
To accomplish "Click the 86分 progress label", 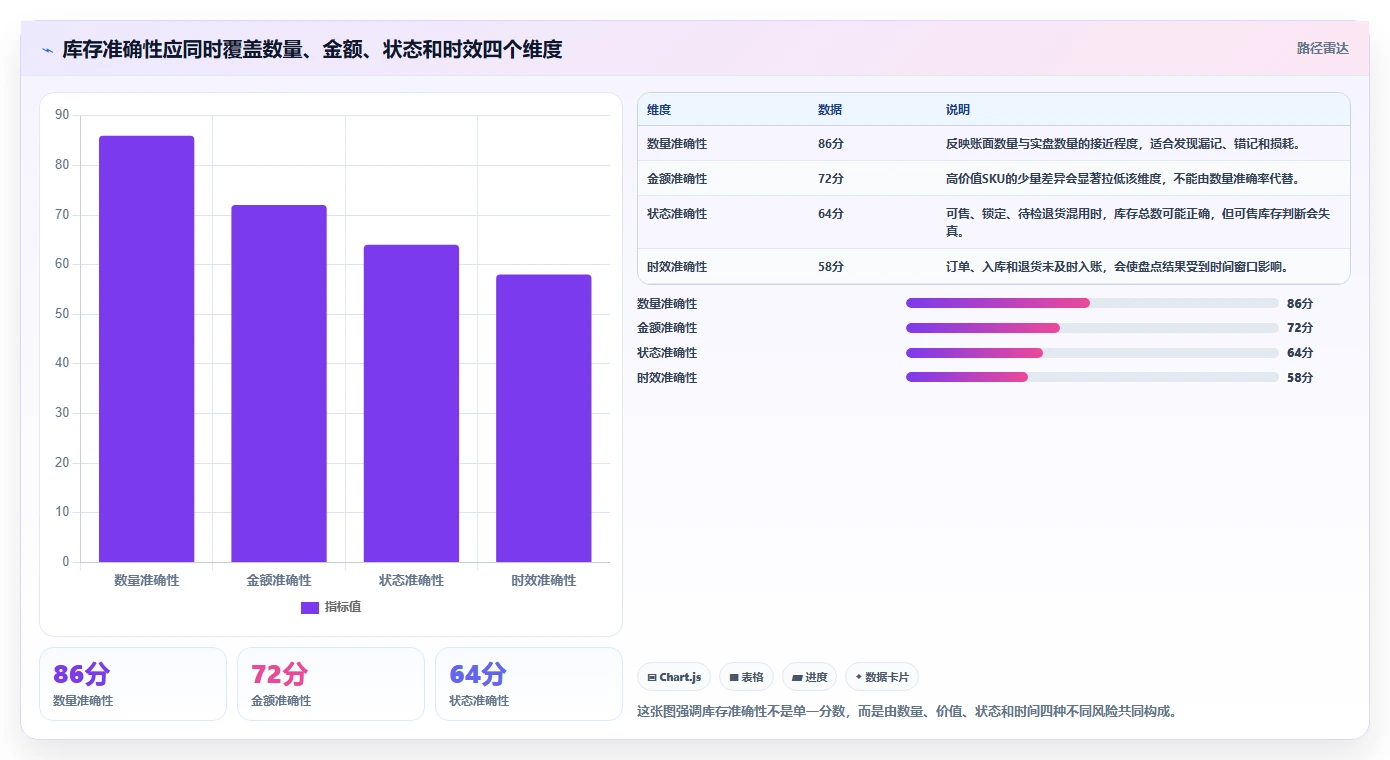I will [x=1300, y=304].
